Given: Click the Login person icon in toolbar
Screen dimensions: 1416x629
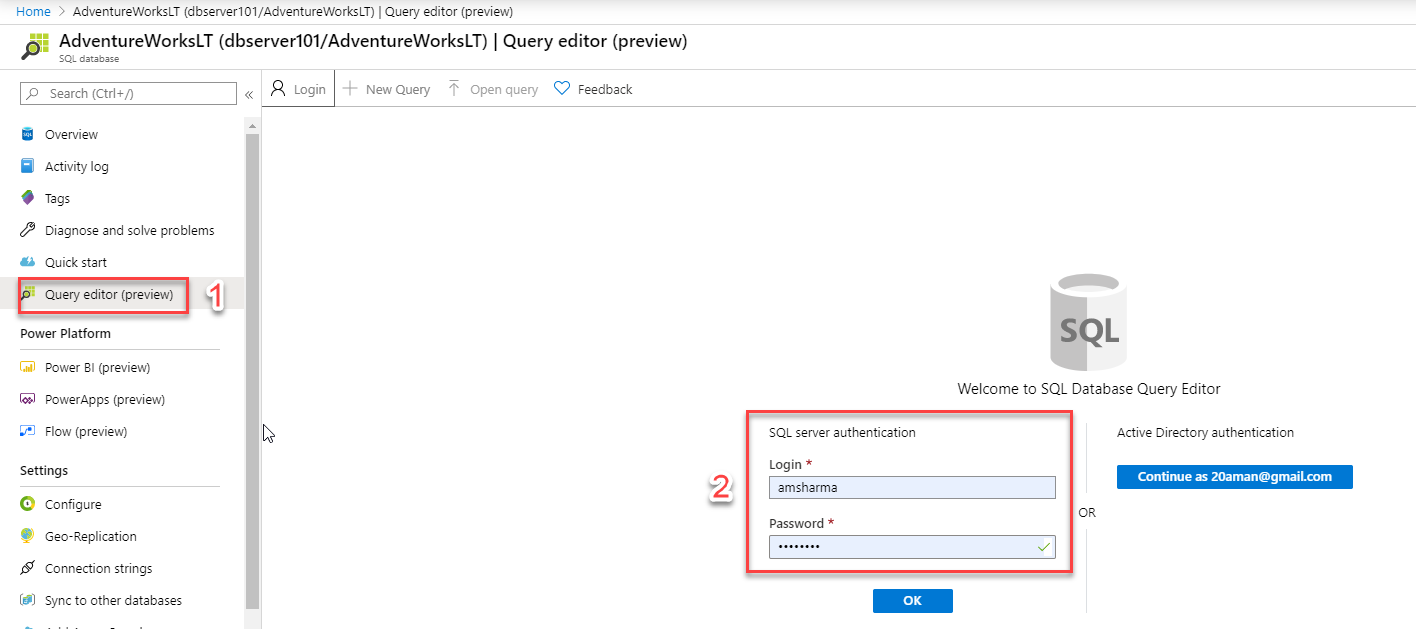Looking at the screenshot, I should click(x=279, y=88).
